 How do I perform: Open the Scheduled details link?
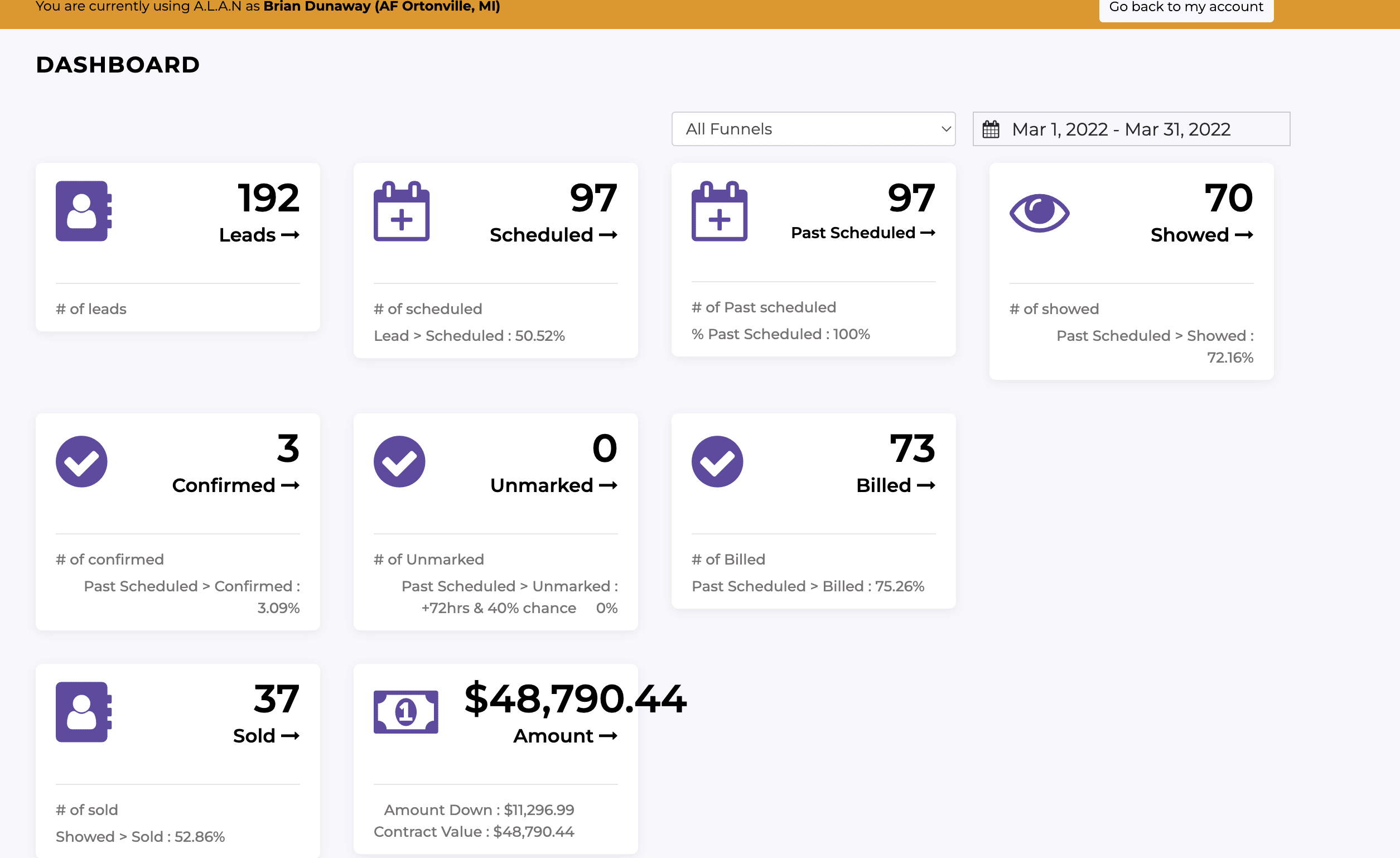coord(553,235)
